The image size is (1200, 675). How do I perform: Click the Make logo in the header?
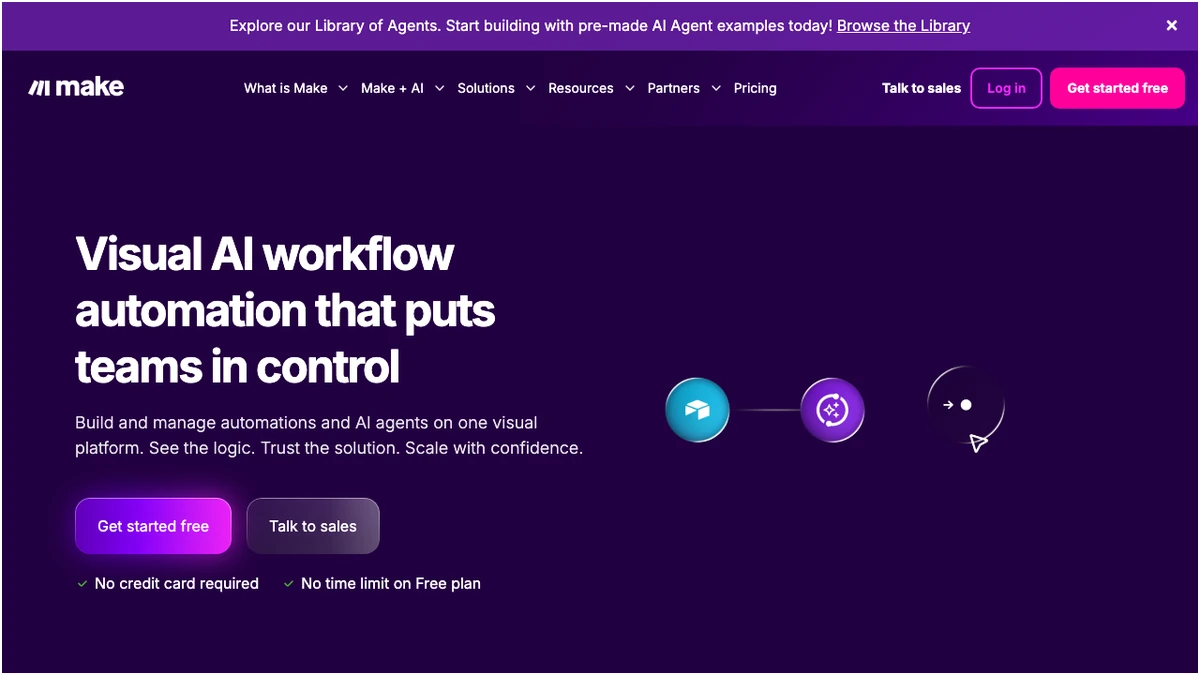(x=76, y=88)
